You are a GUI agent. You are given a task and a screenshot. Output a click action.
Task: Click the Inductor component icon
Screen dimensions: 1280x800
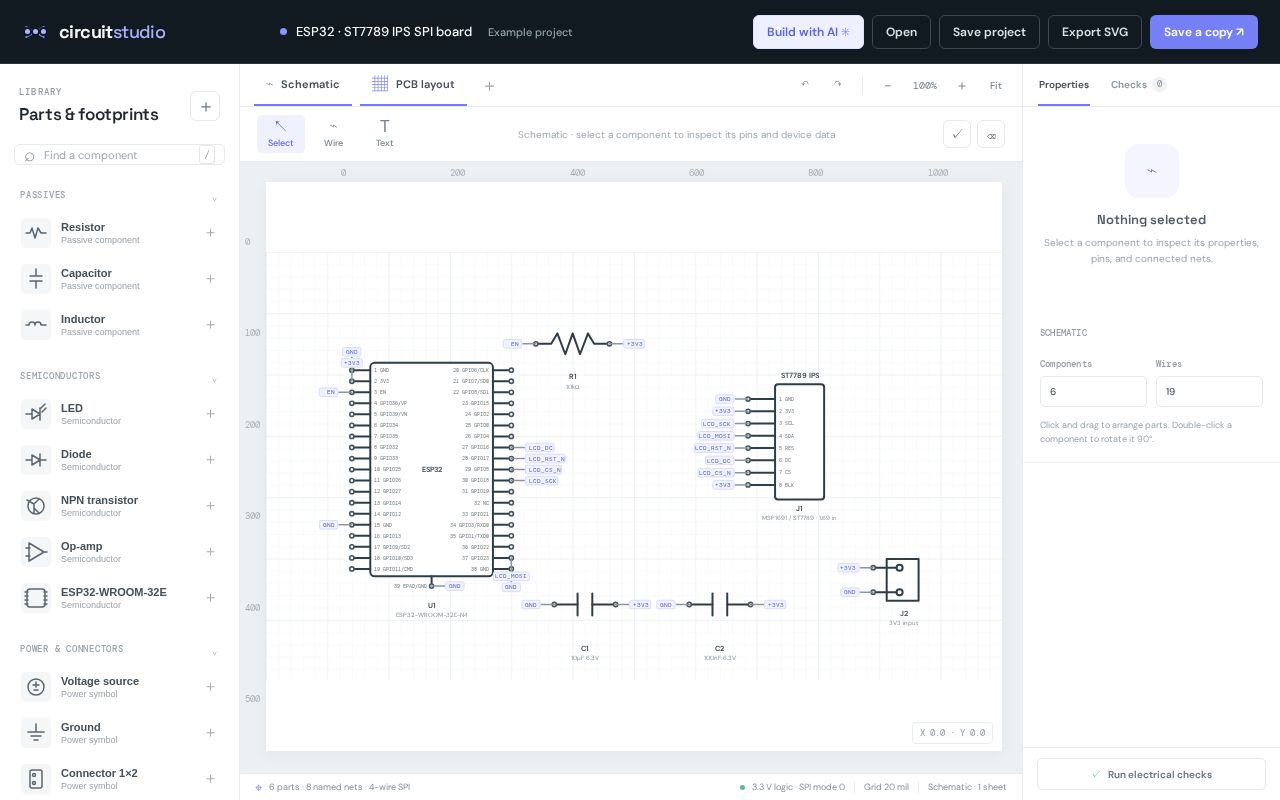point(36,325)
